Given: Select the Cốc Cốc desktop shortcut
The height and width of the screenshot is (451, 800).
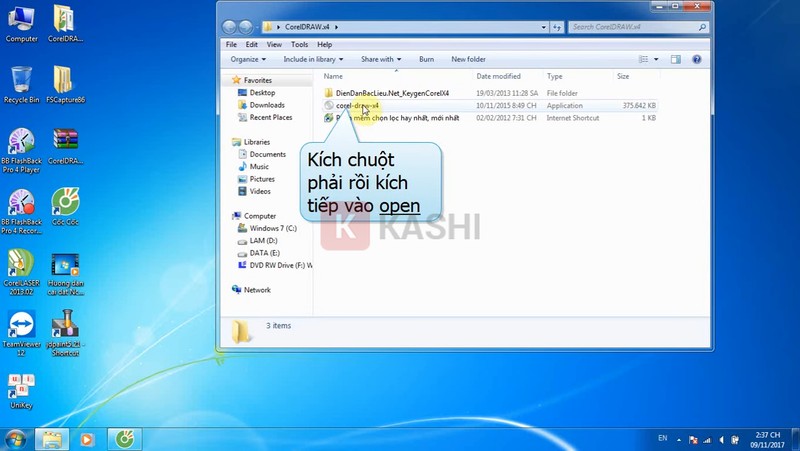Looking at the screenshot, I should point(65,207).
